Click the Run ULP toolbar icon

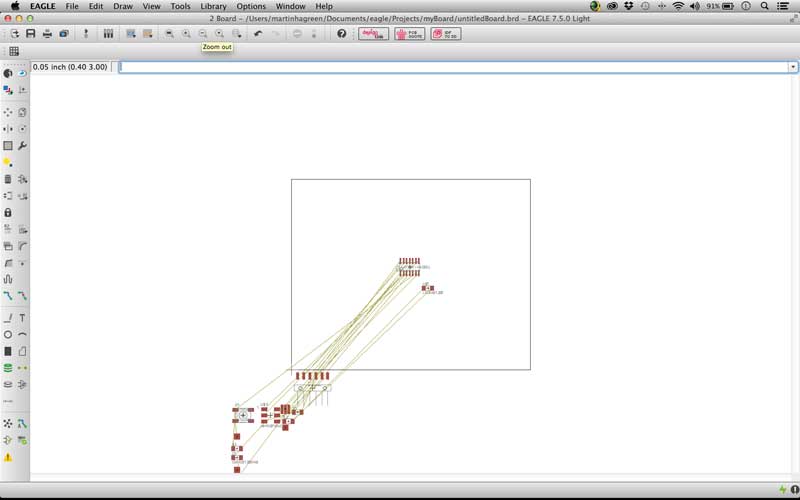tap(147, 34)
